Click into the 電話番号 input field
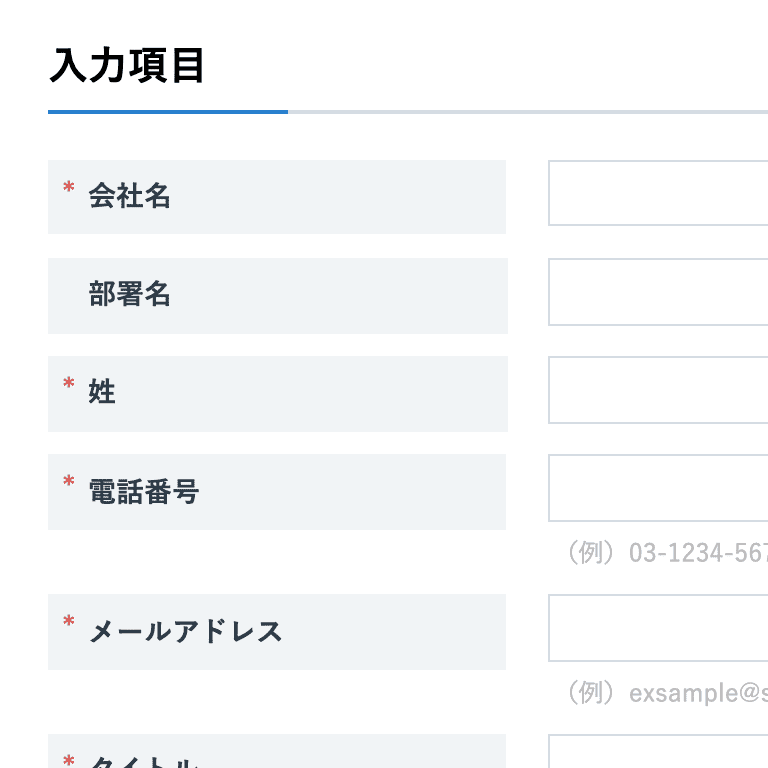The height and width of the screenshot is (768, 768). click(x=658, y=488)
